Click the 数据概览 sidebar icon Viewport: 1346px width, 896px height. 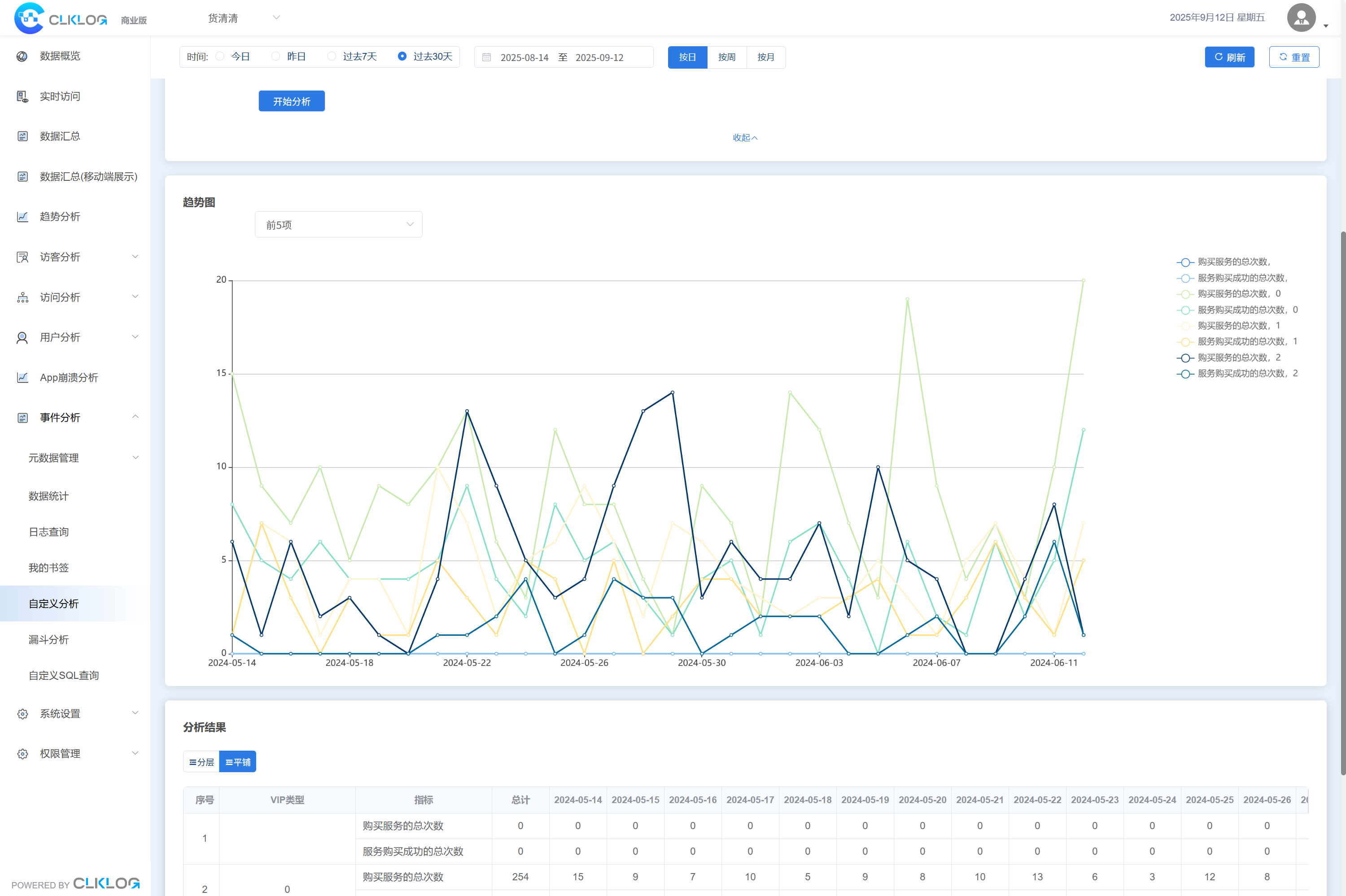pyautogui.click(x=22, y=56)
